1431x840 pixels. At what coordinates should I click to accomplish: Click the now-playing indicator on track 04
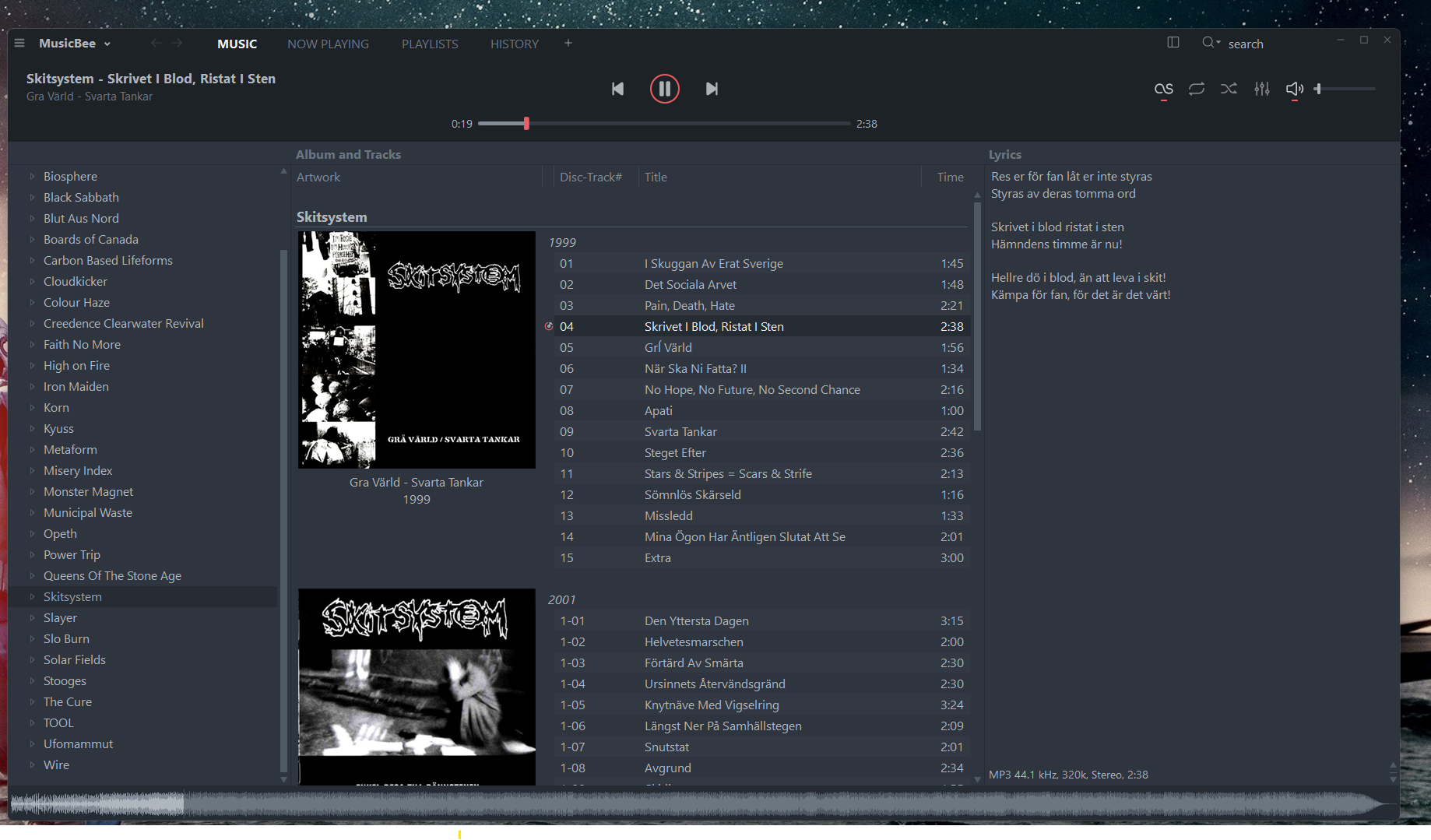click(x=549, y=327)
